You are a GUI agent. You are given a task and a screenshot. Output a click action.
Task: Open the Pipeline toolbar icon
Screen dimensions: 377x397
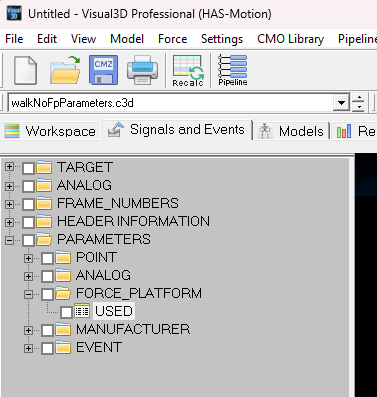pos(233,70)
